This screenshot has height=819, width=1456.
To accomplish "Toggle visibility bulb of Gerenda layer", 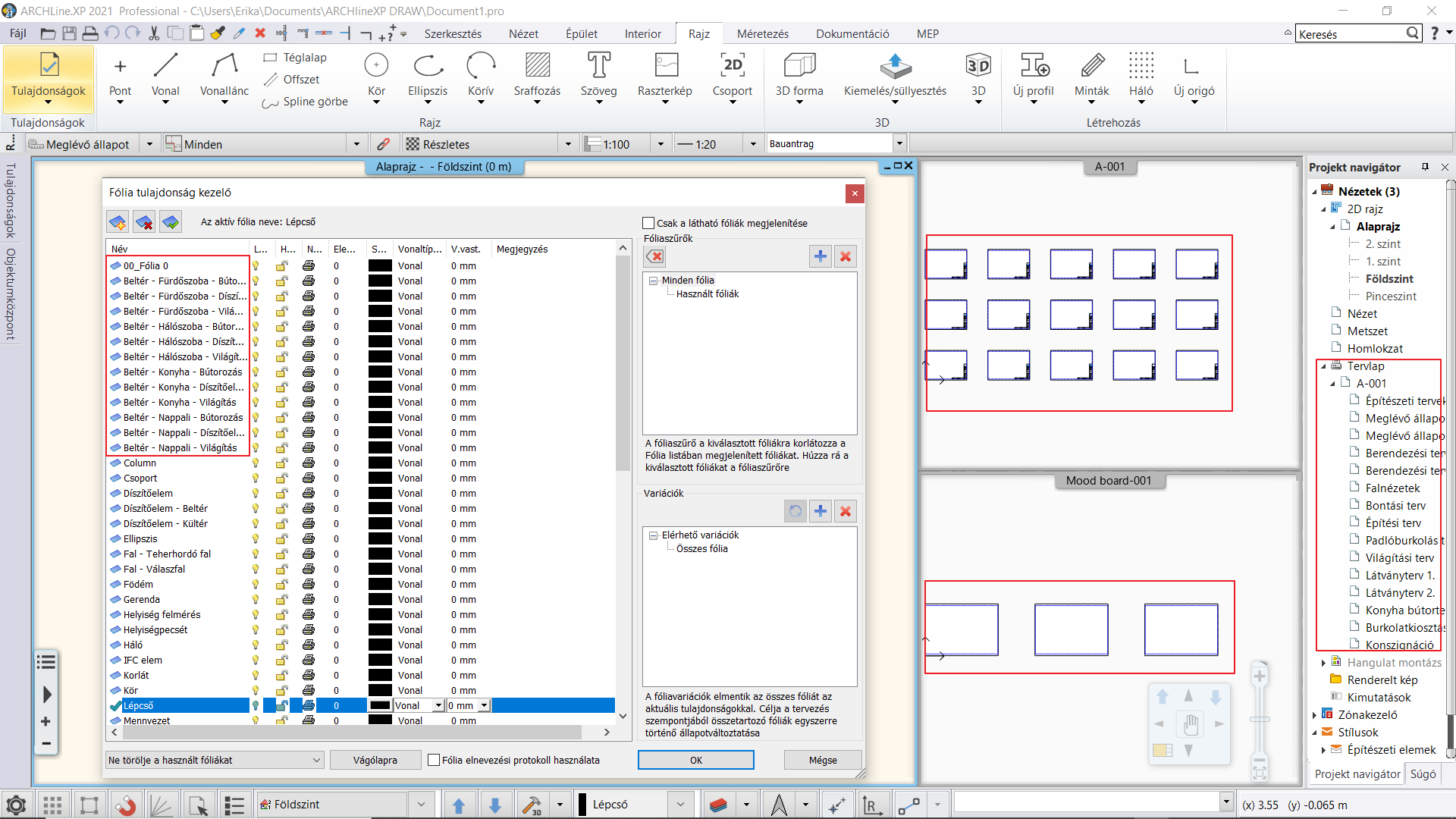I will [256, 600].
